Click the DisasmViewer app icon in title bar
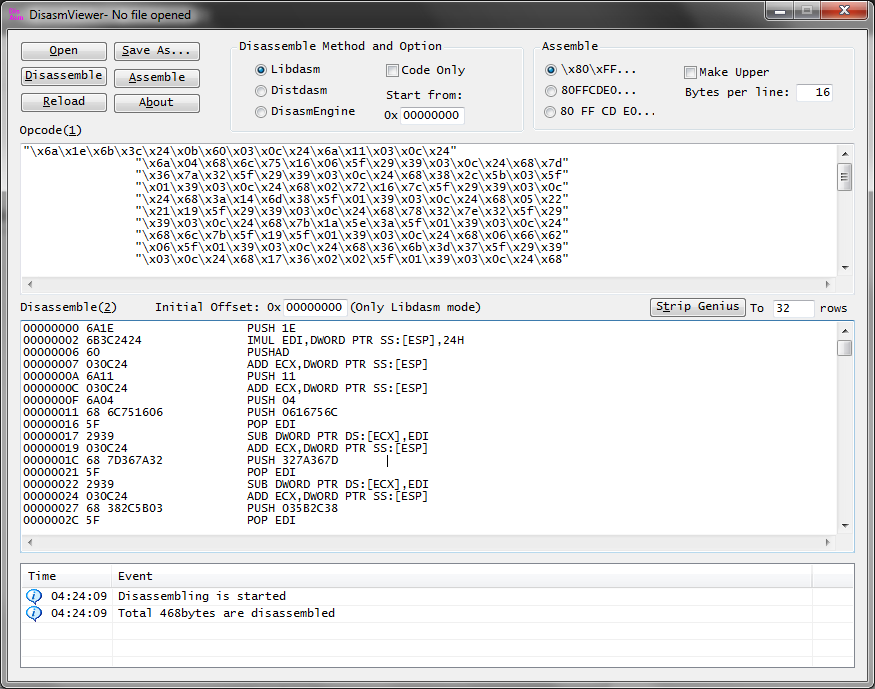This screenshot has width=875, height=689. (16, 15)
